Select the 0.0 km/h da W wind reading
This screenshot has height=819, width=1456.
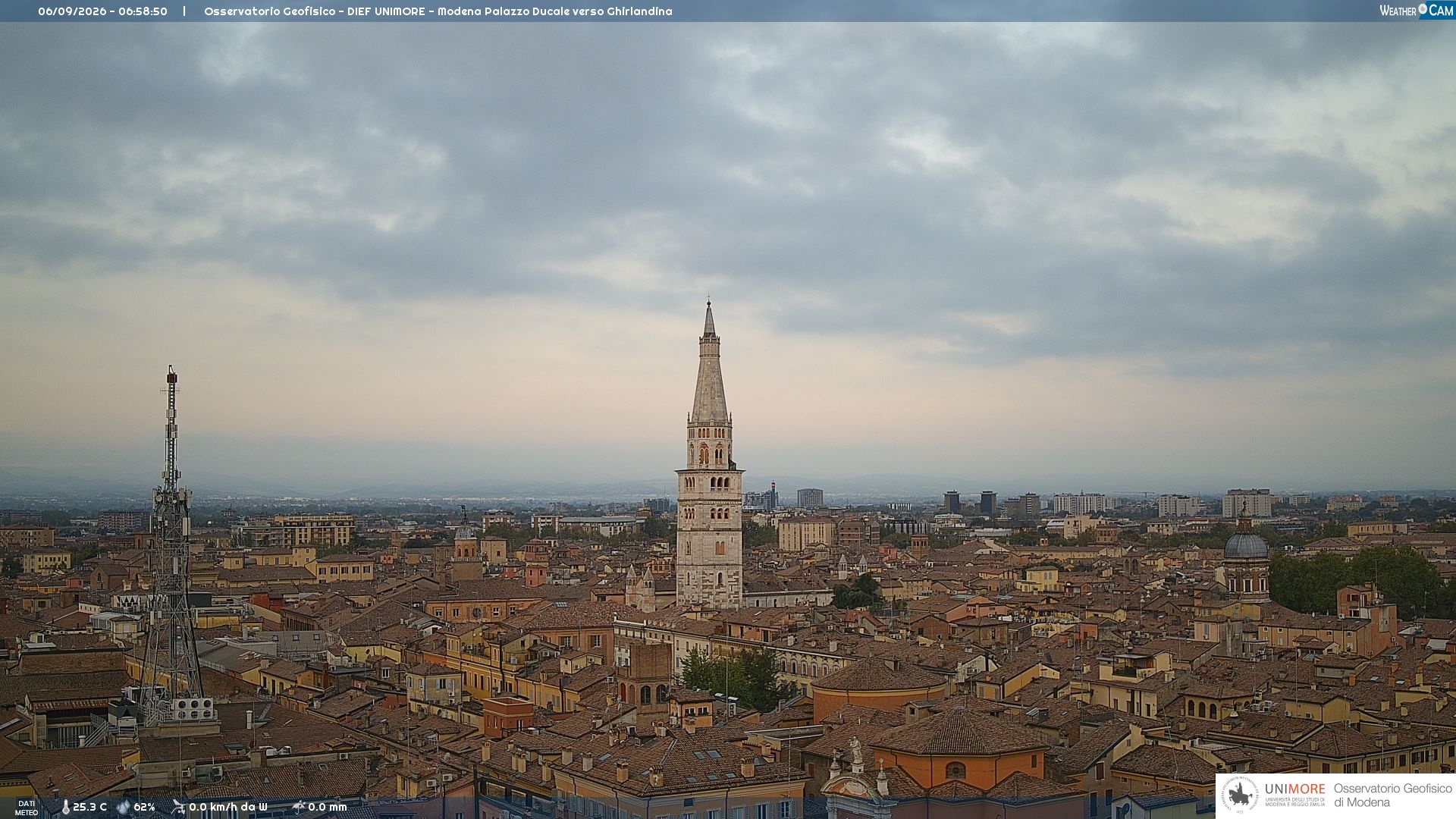(x=228, y=807)
